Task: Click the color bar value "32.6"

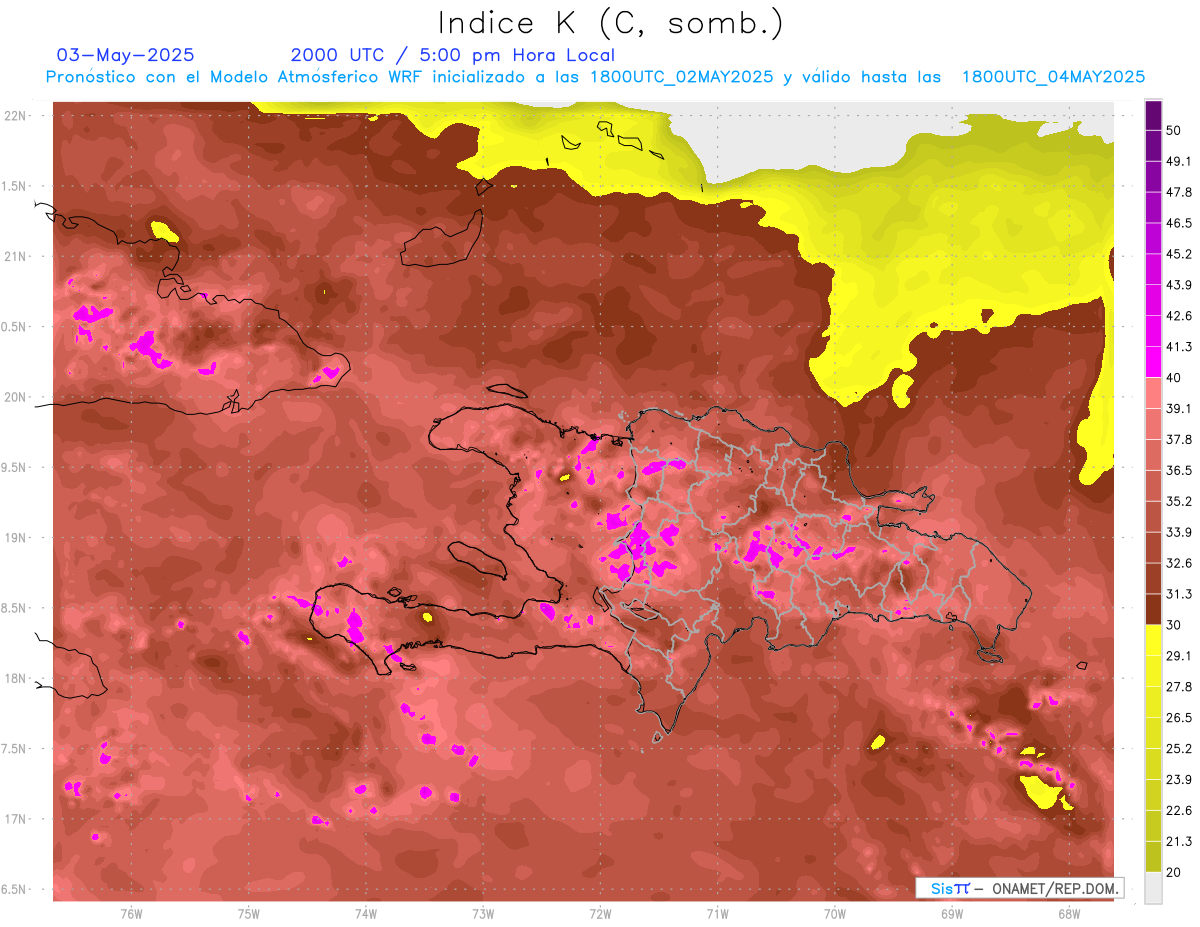Action: [x=1181, y=563]
